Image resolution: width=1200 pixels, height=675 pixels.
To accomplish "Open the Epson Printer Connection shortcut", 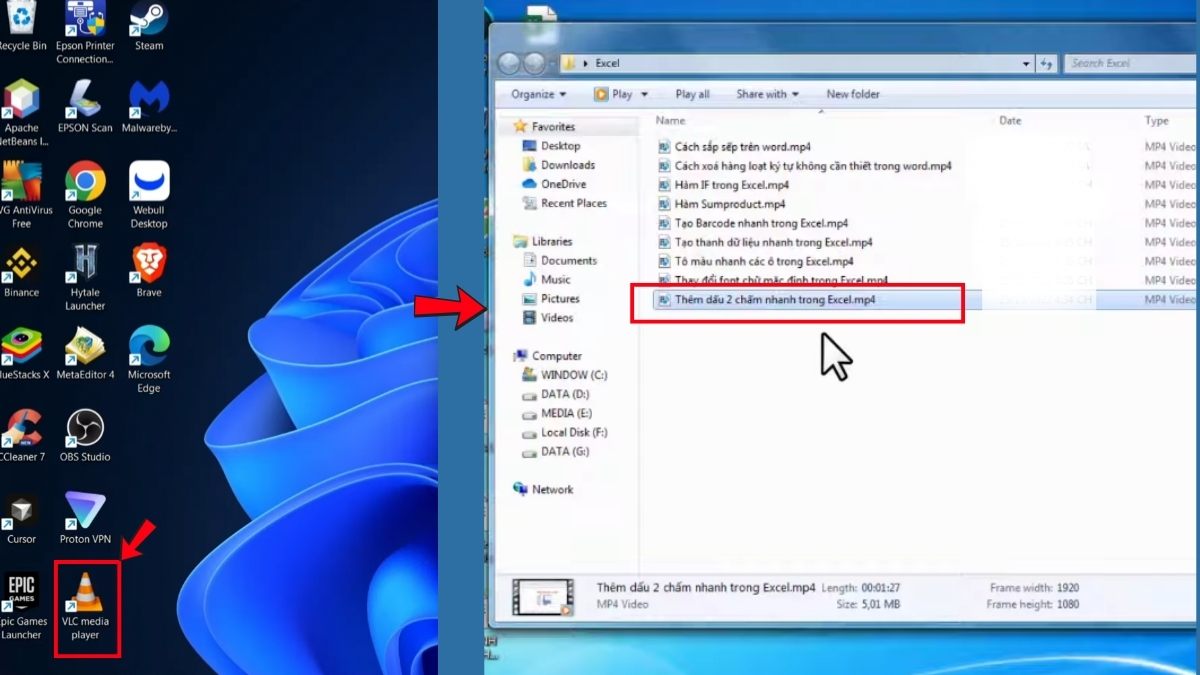I will (85, 32).
